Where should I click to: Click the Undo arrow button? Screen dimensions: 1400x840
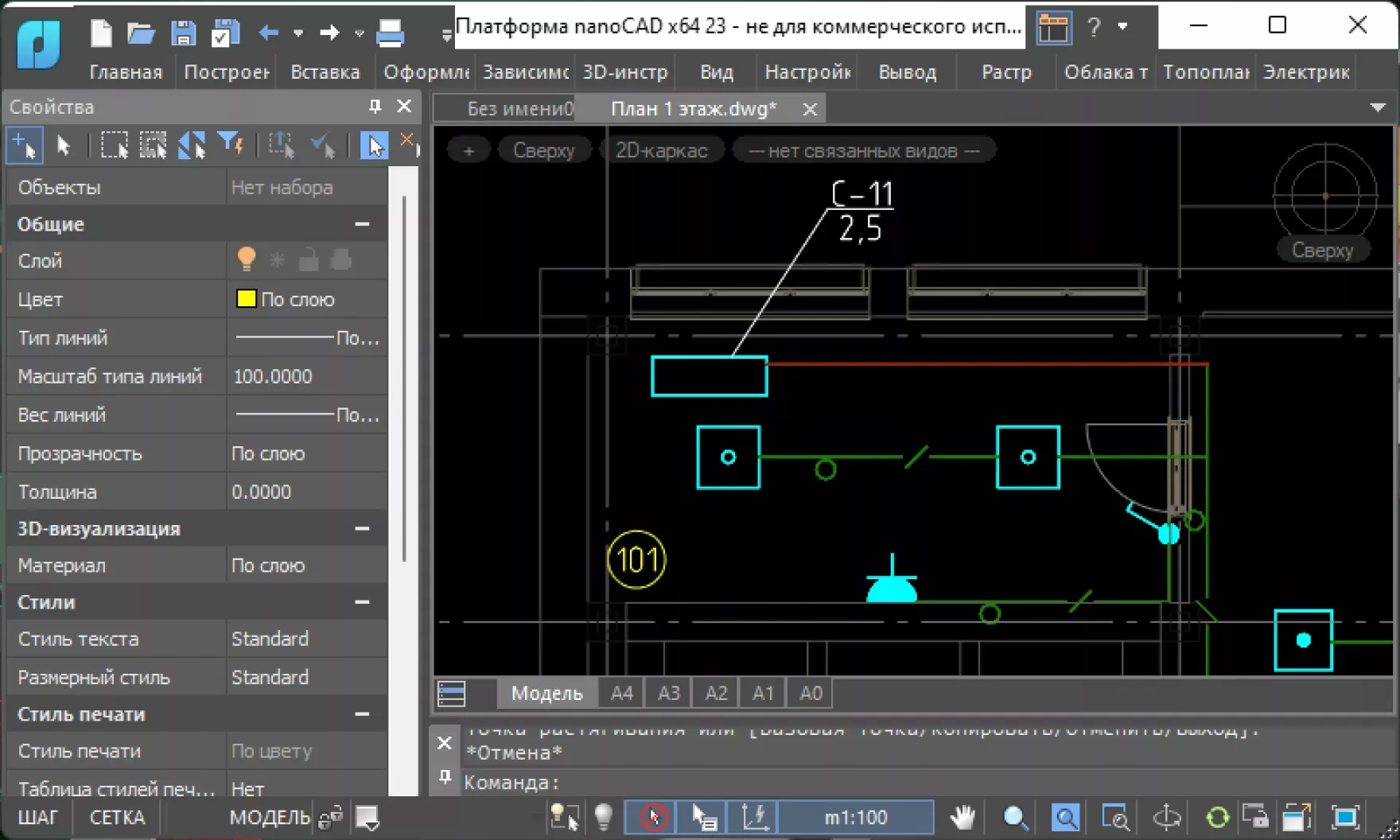point(268,33)
